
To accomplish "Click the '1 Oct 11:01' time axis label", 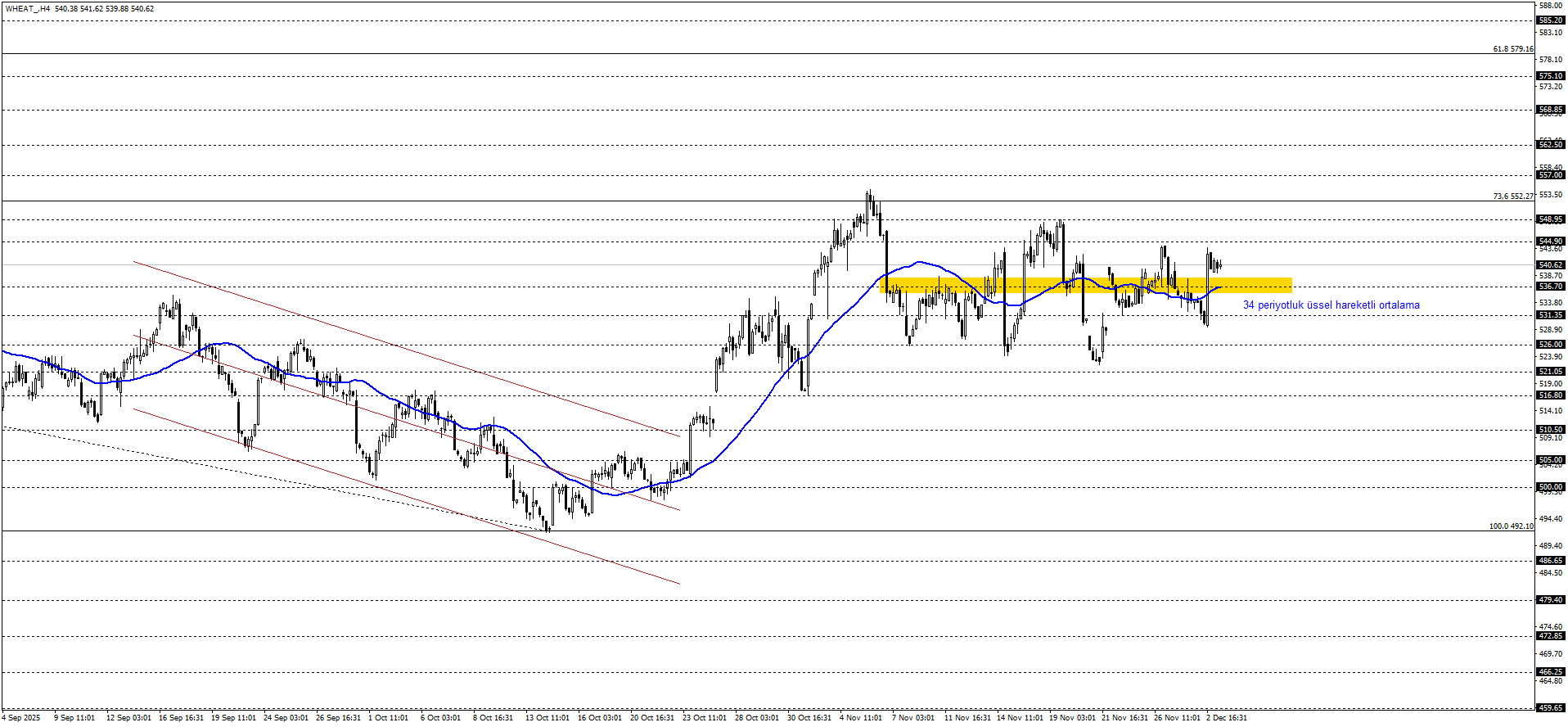I will 388,718.
